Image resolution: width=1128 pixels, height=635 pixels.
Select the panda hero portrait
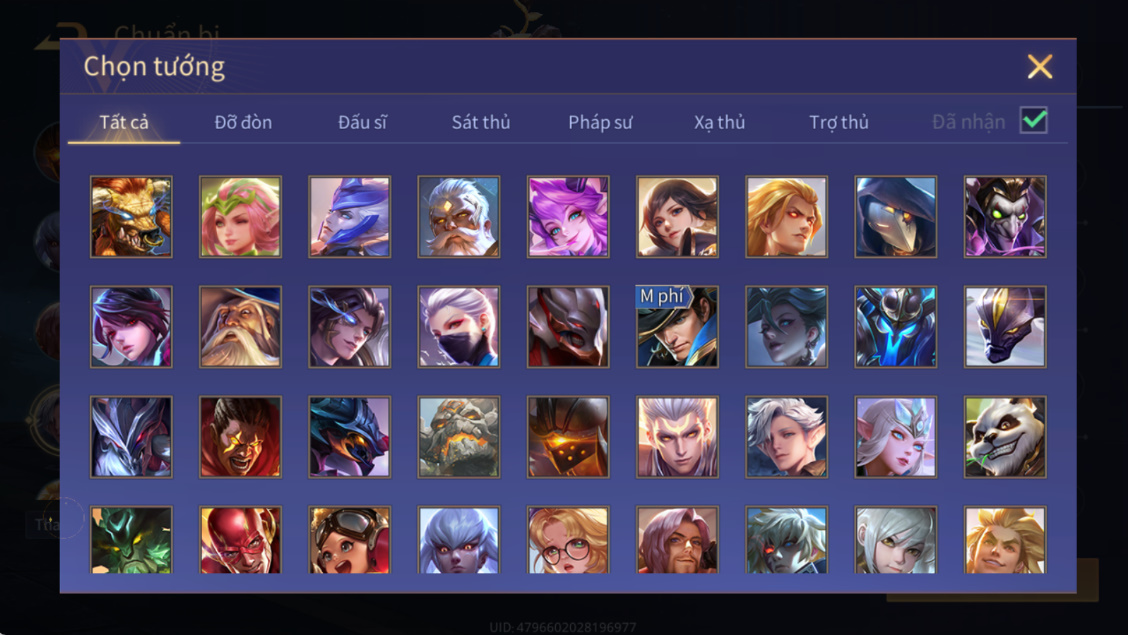[x=1005, y=437]
